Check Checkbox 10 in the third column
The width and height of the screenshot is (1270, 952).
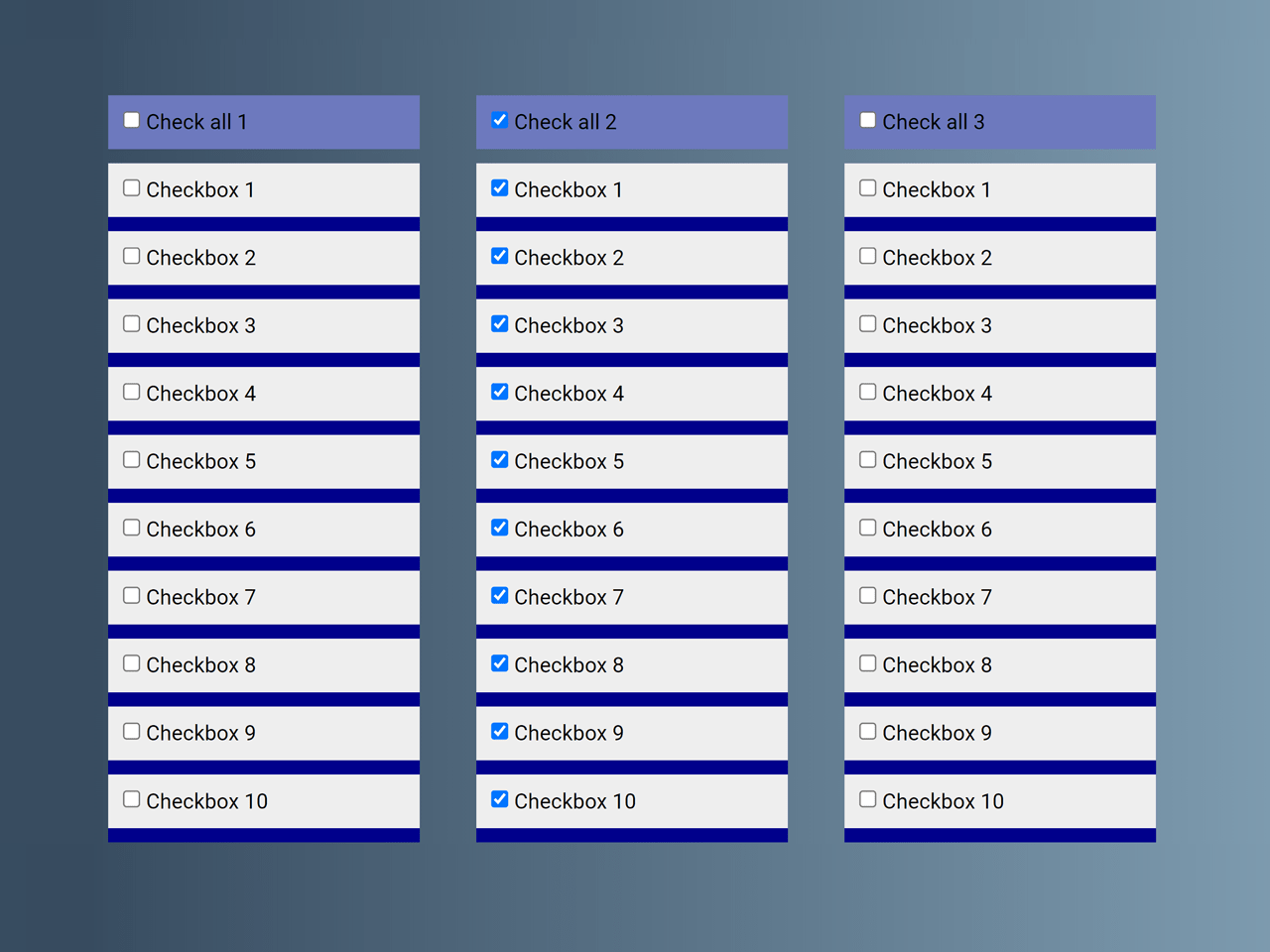tap(867, 798)
